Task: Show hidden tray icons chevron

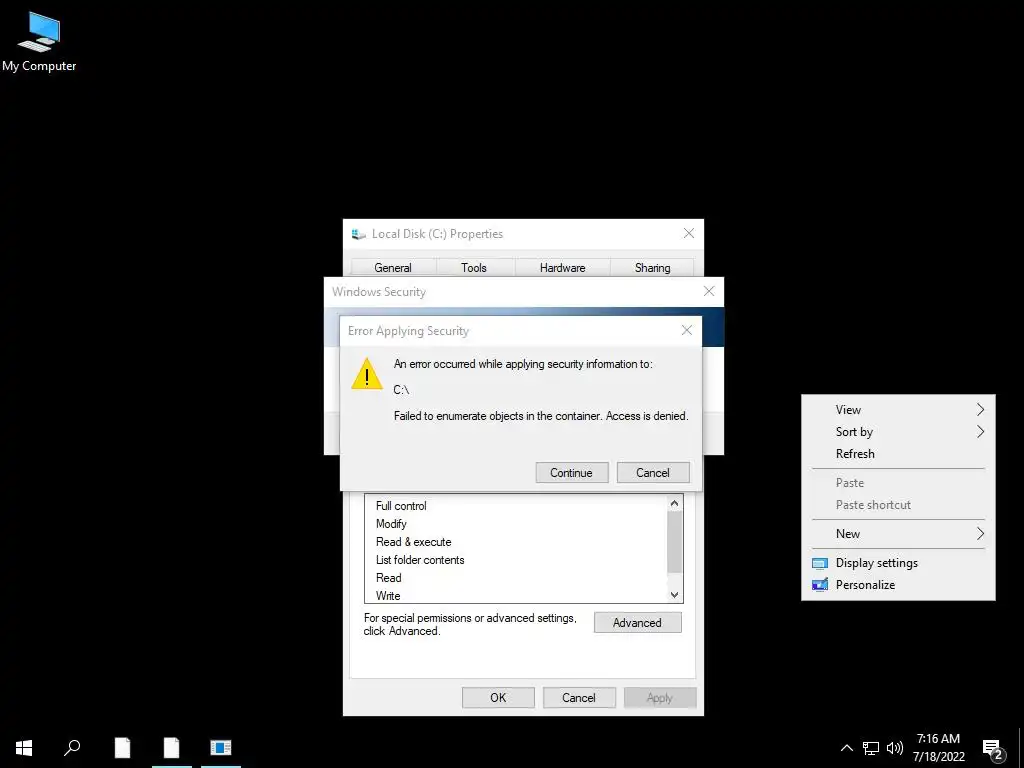Action: click(846, 748)
